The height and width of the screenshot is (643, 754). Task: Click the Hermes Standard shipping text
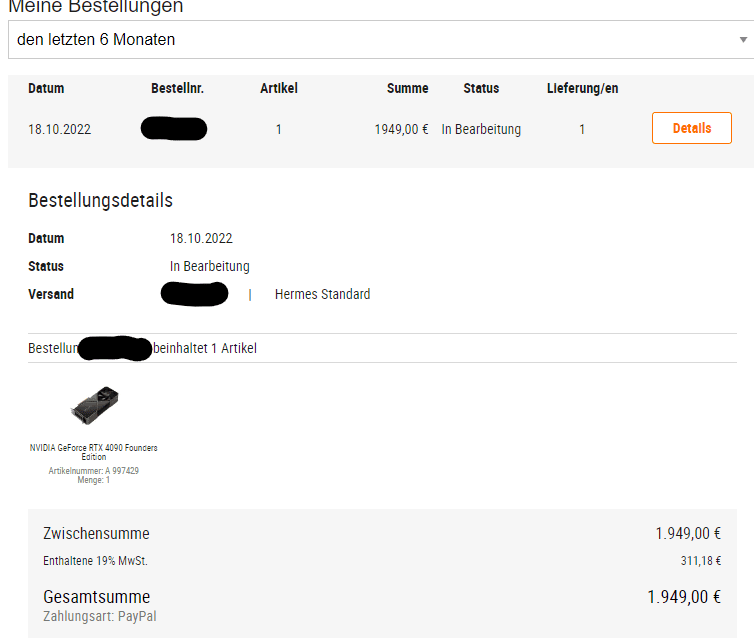pyautogui.click(x=323, y=294)
